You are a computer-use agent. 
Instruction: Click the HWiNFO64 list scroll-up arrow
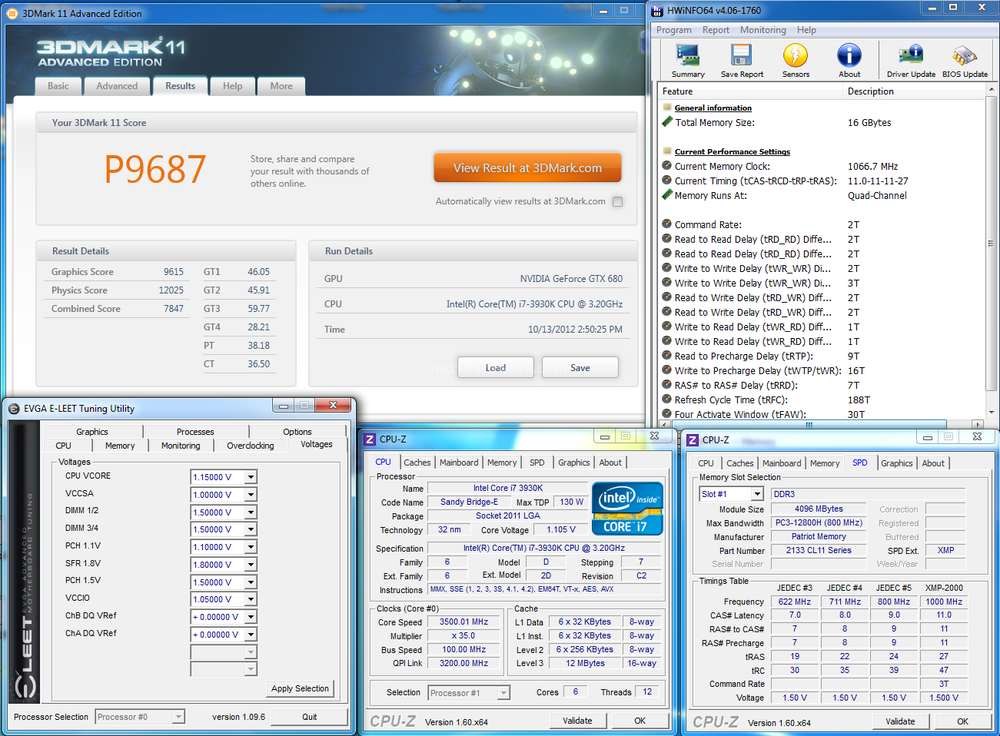pos(991,91)
